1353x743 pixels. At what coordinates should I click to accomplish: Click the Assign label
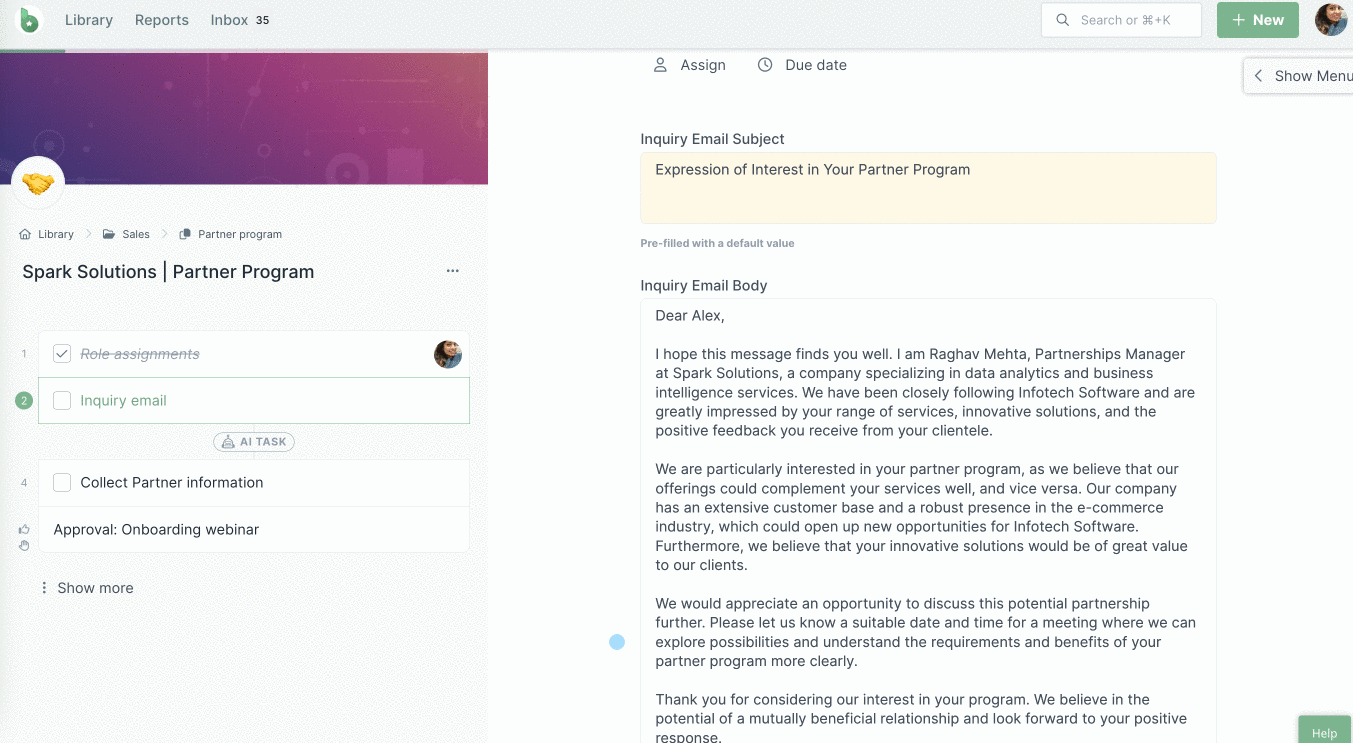[x=703, y=65]
